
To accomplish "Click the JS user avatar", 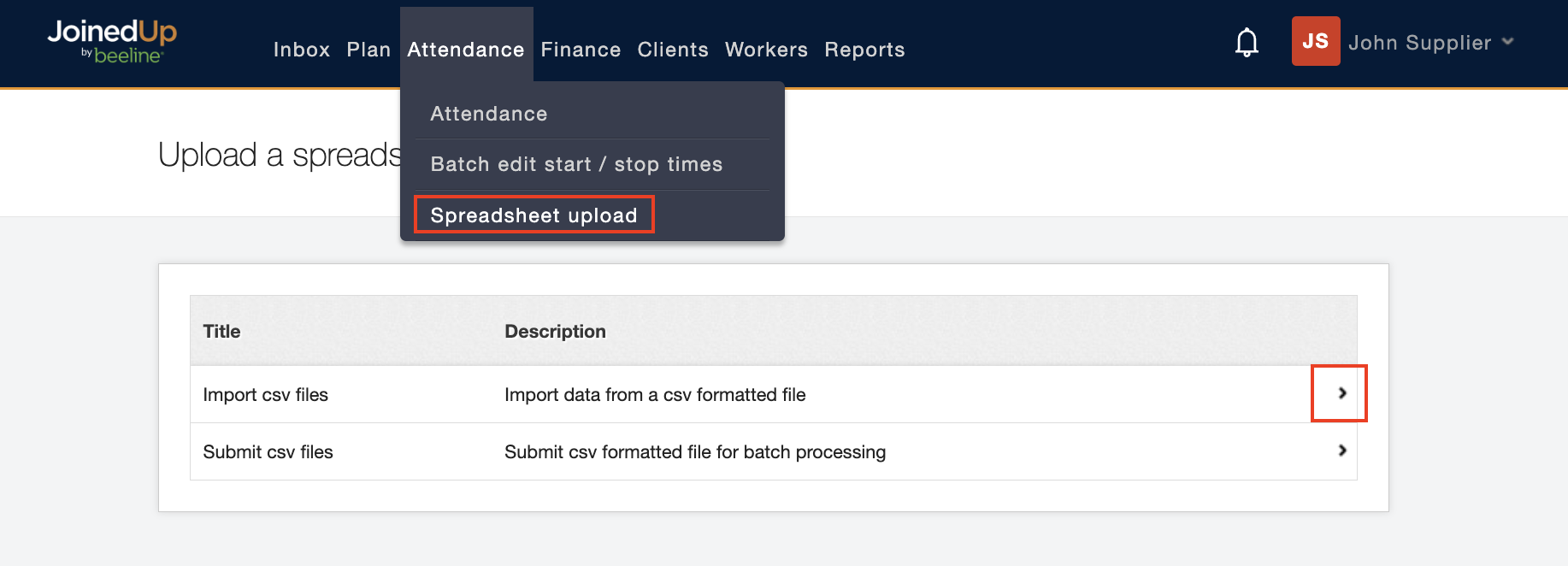I will coord(1315,41).
